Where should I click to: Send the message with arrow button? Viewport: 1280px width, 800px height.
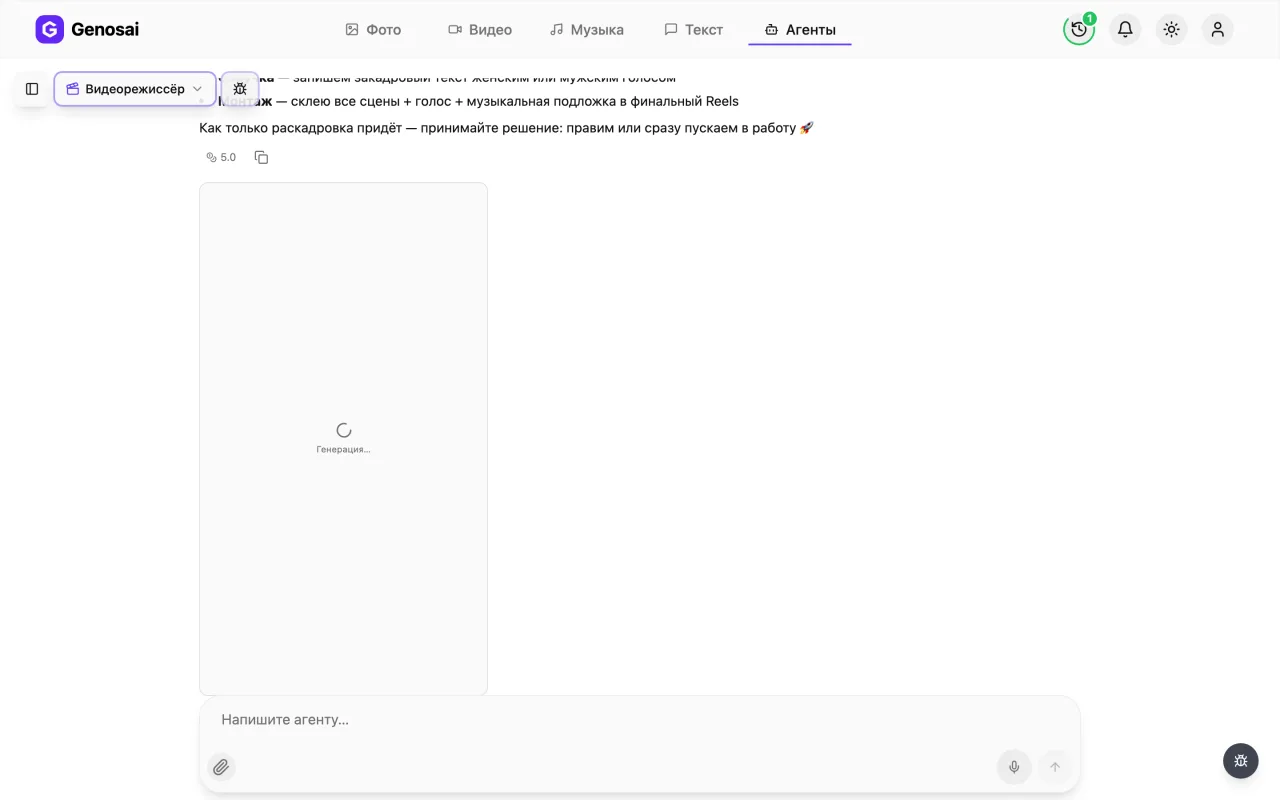1054,767
